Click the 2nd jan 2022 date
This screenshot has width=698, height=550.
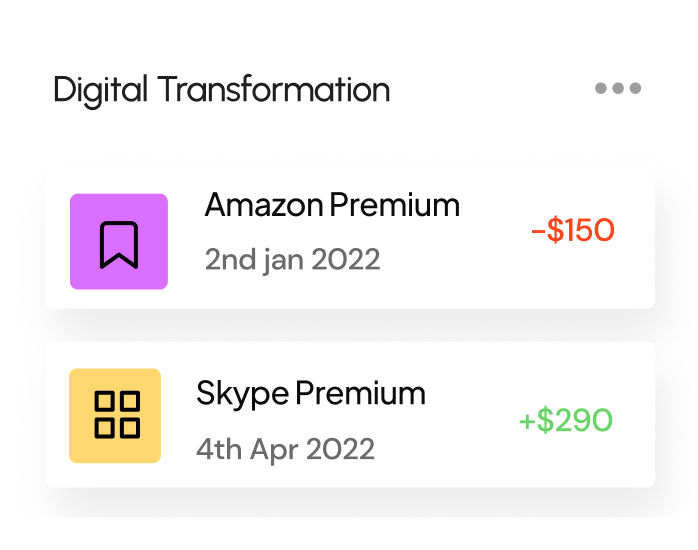292,260
